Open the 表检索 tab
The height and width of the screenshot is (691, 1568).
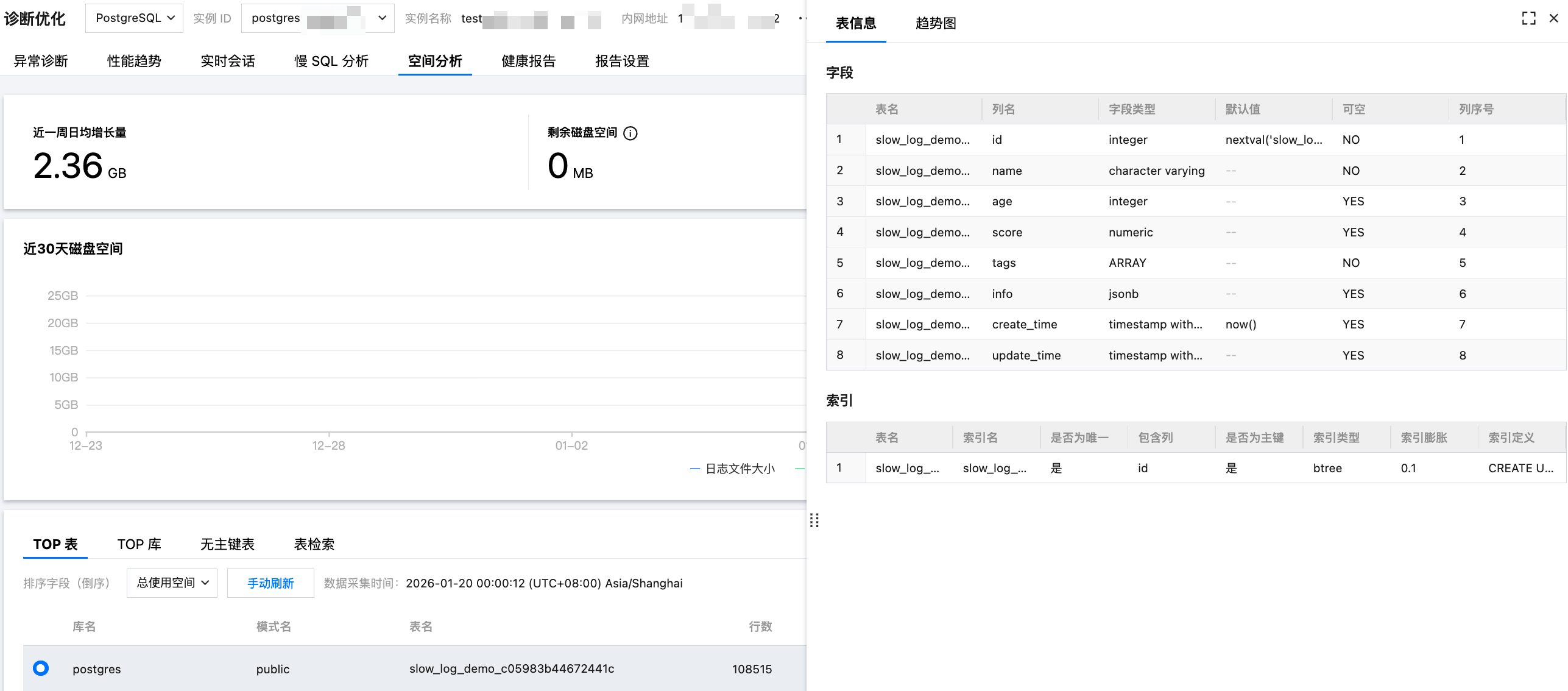pos(314,544)
